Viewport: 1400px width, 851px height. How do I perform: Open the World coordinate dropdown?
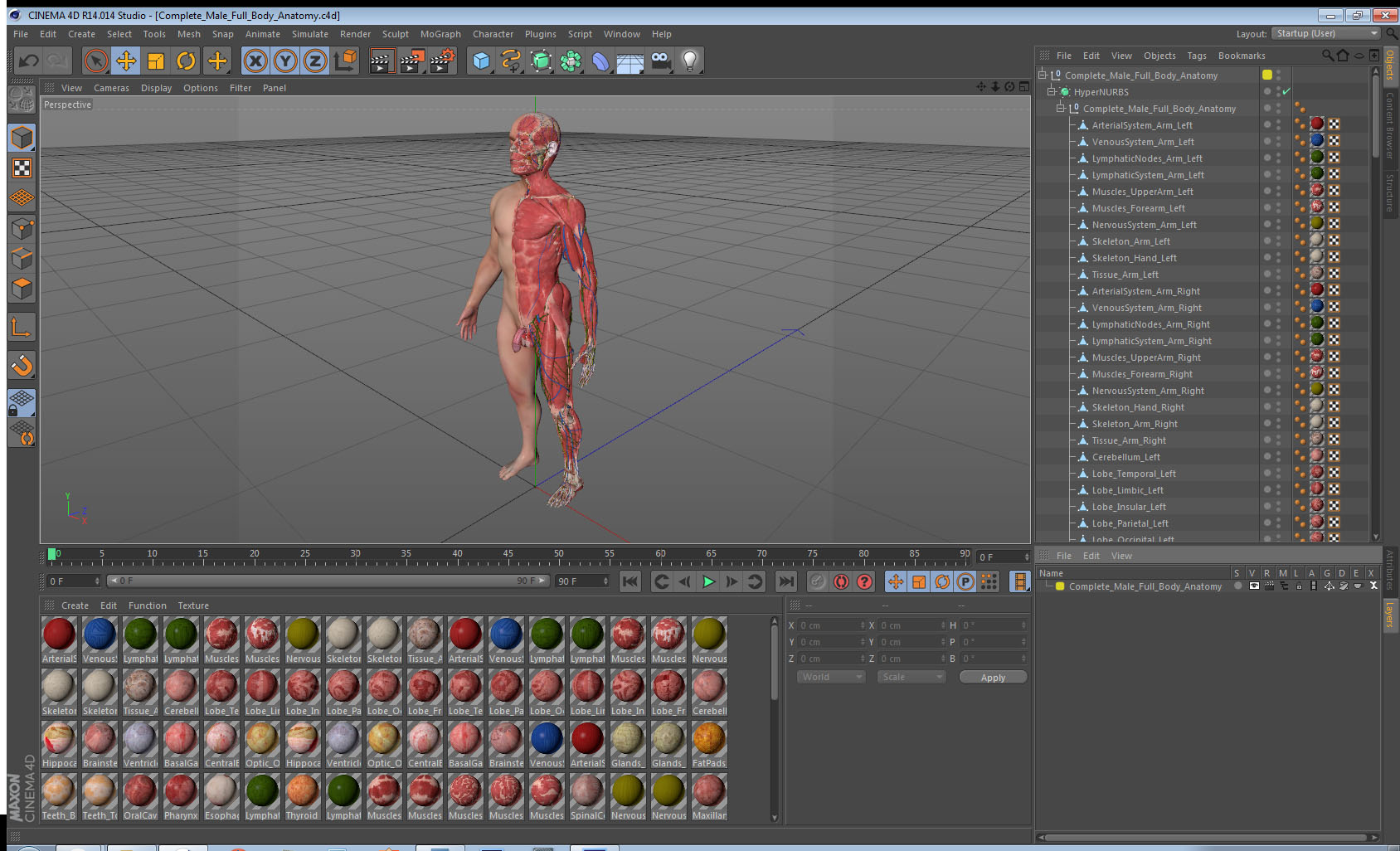pyautogui.click(x=831, y=677)
